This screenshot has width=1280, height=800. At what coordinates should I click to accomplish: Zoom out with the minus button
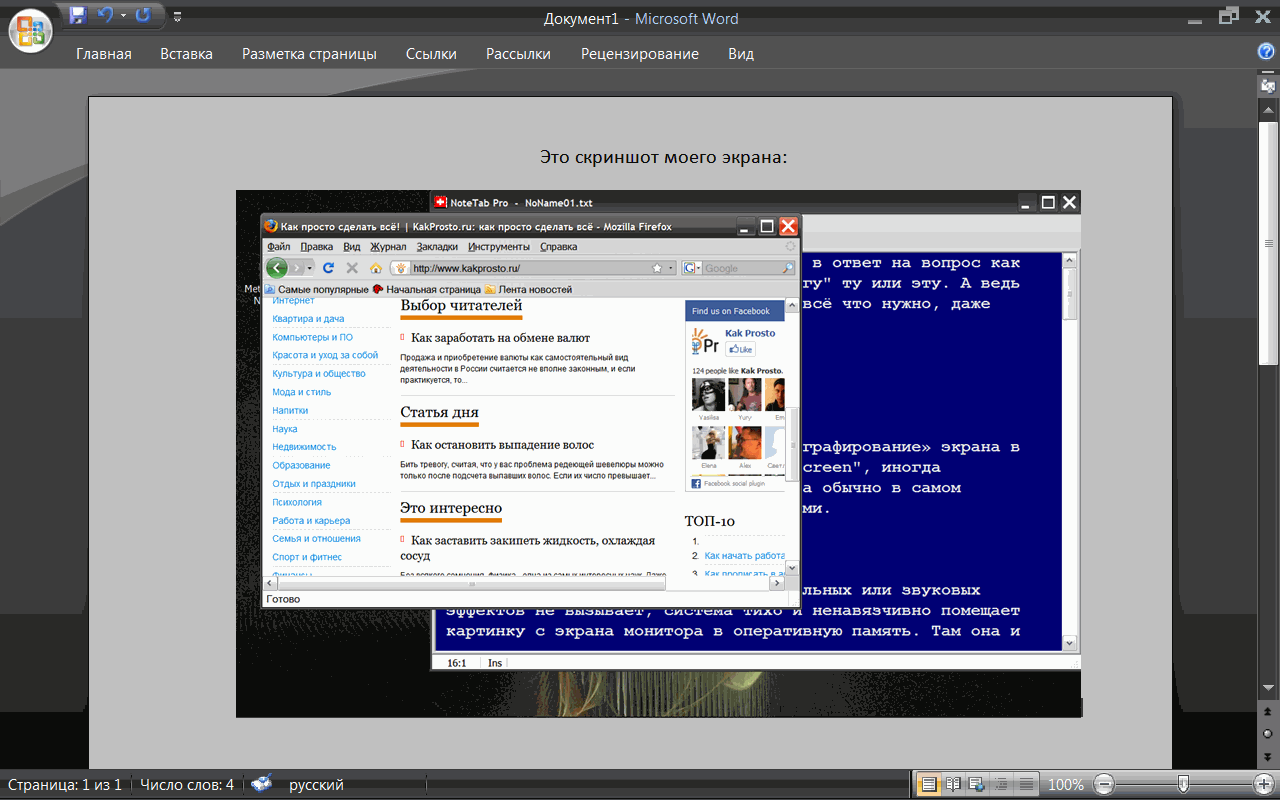click(x=1104, y=785)
